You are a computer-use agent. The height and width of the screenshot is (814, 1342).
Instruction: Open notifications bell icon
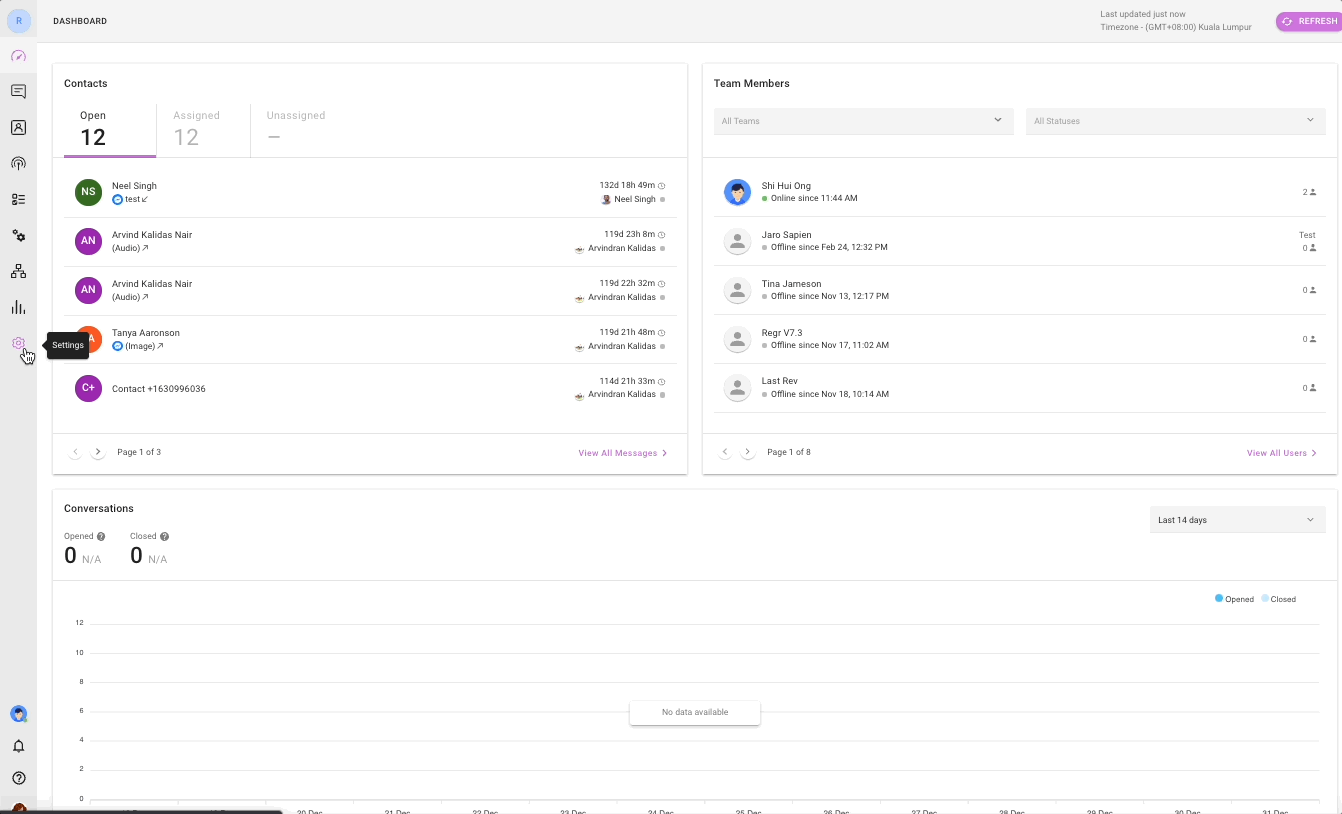tap(18, 746)
